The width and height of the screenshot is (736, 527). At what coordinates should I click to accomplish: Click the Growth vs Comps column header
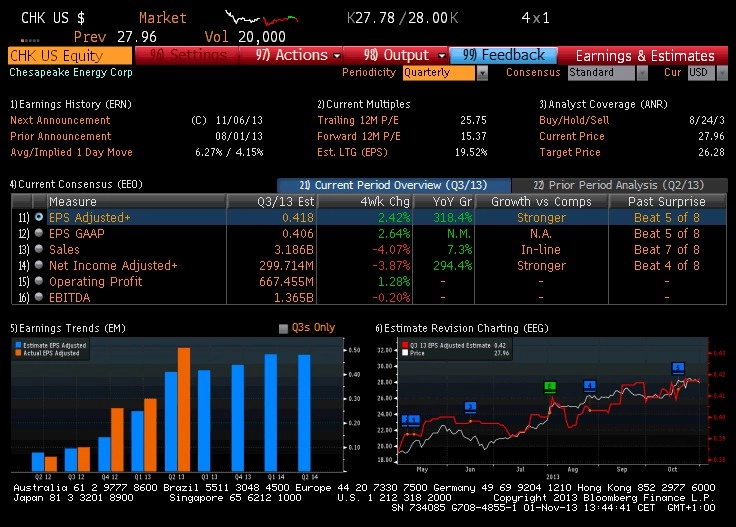(541, 201)
